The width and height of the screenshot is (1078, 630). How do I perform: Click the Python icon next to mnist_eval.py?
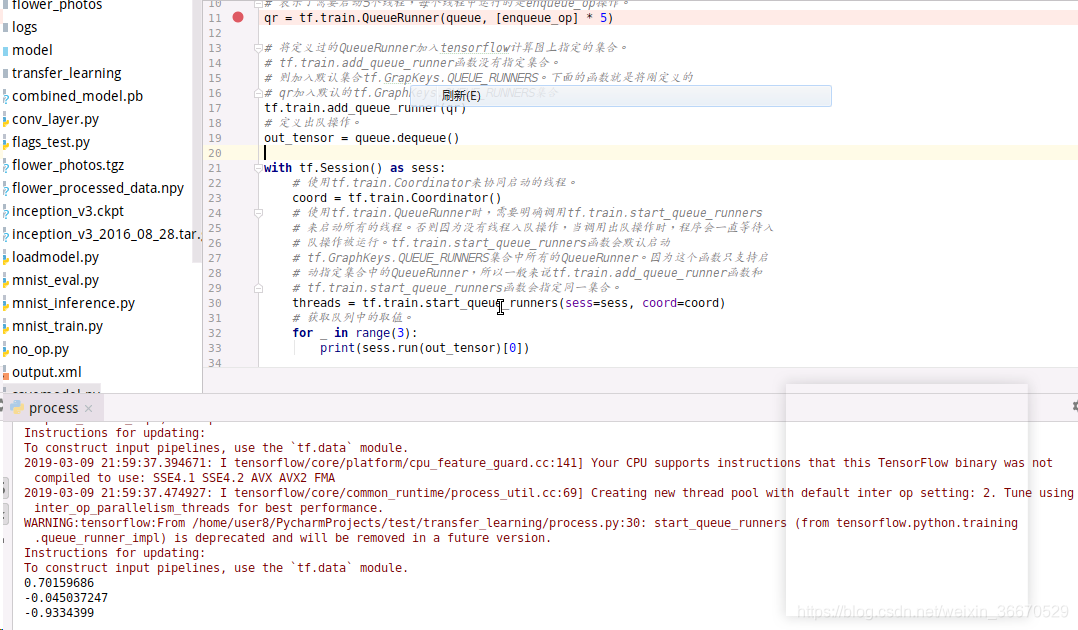[9, 279]
